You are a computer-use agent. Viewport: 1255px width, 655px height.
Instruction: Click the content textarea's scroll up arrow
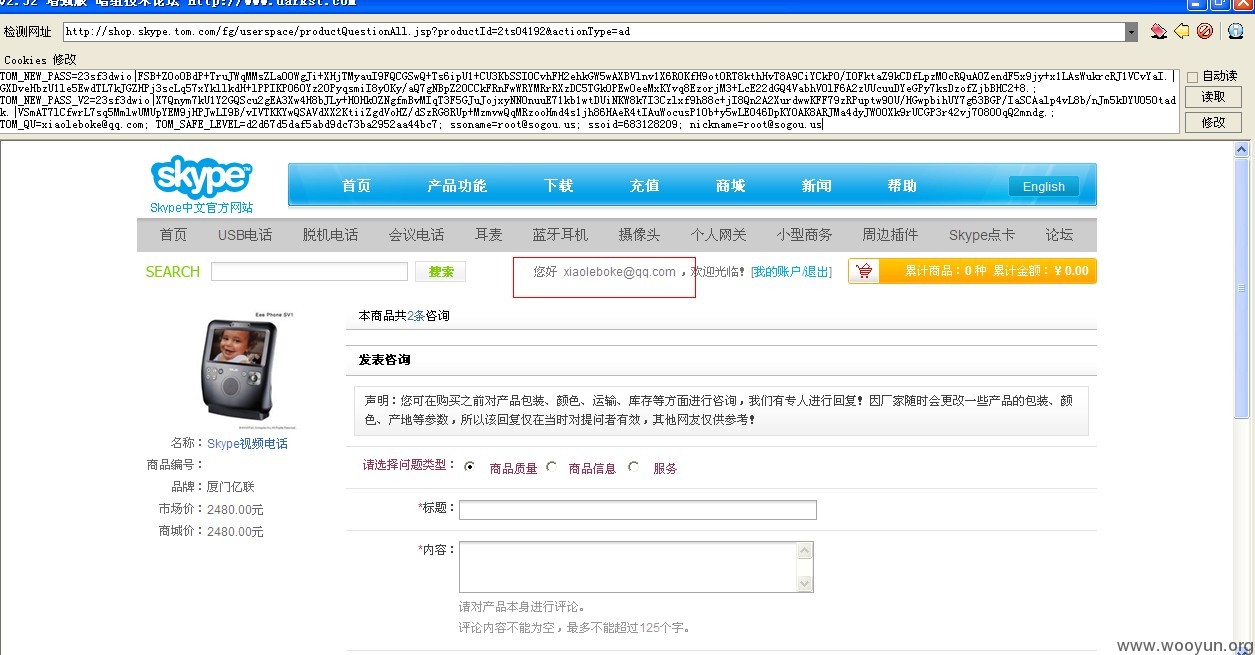coord(806,550)
